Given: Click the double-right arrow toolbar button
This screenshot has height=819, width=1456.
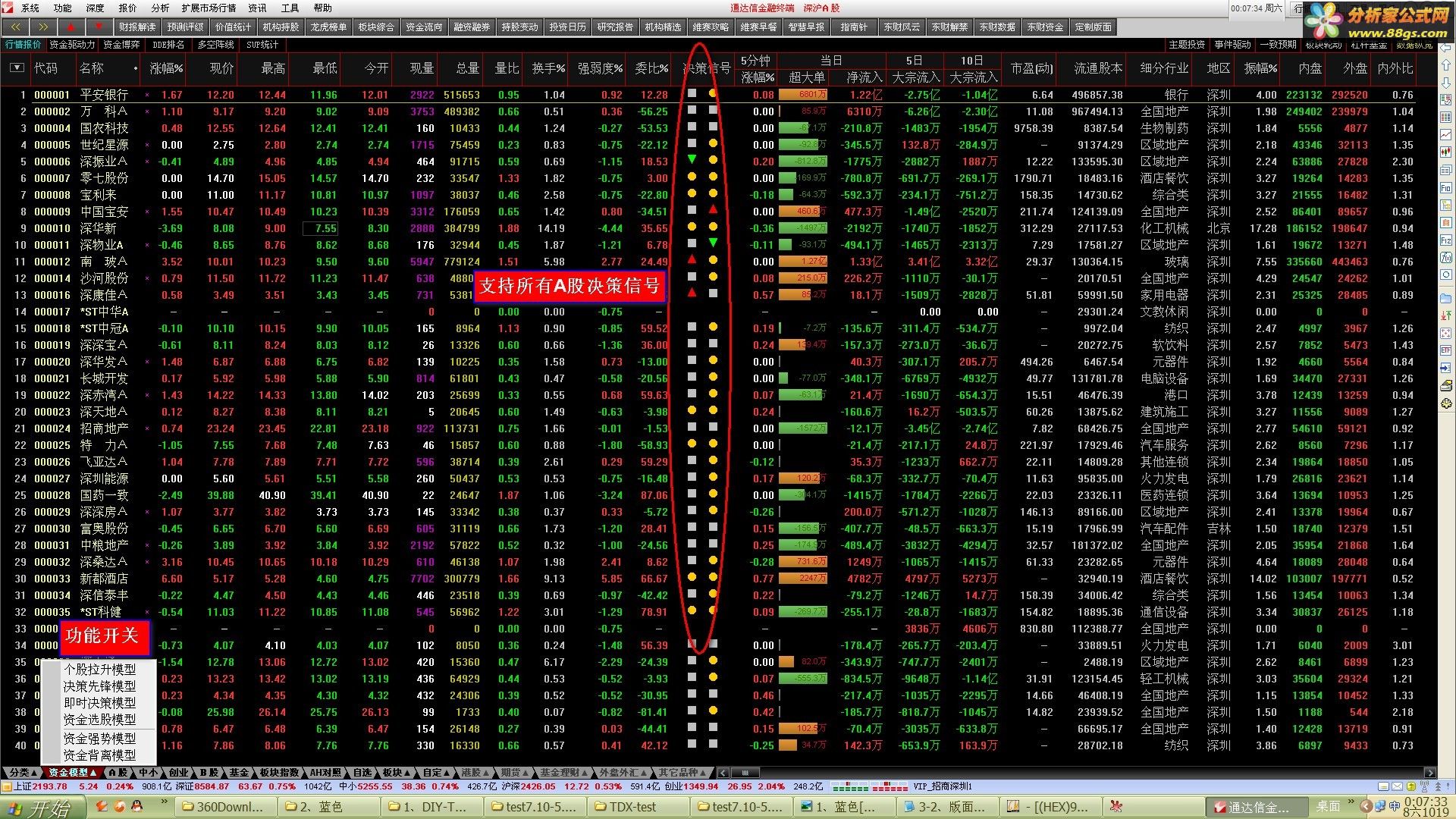Looking at the screenshot, I should point(43,27).
